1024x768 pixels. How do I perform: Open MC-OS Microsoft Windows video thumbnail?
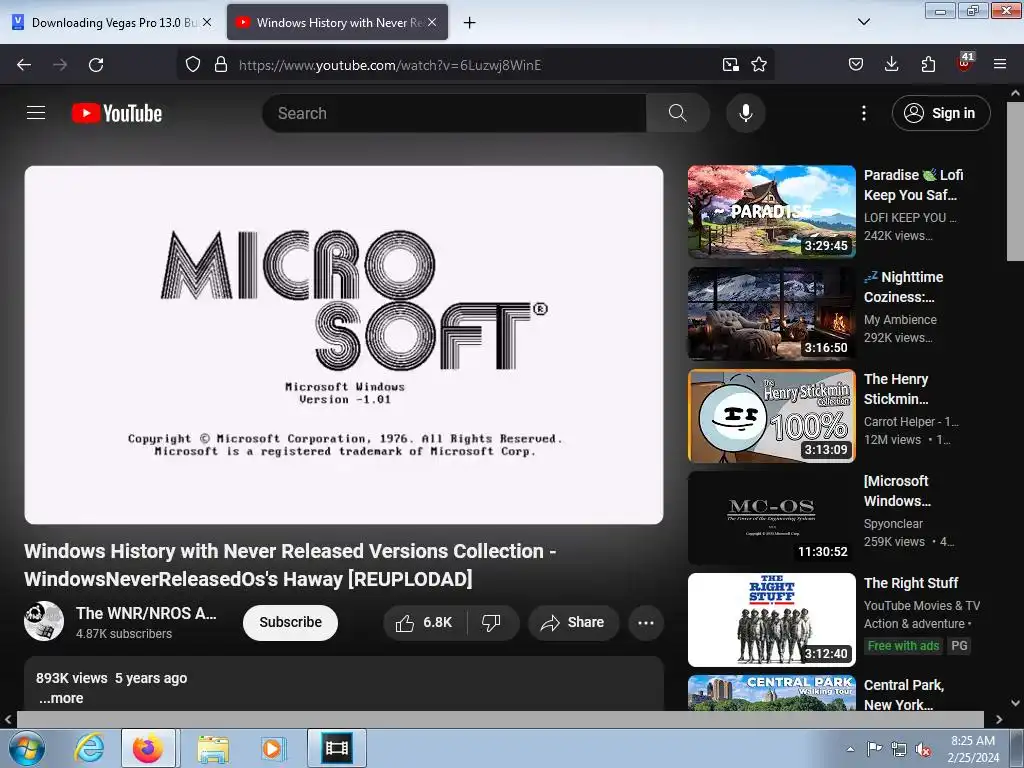point(772,518)
